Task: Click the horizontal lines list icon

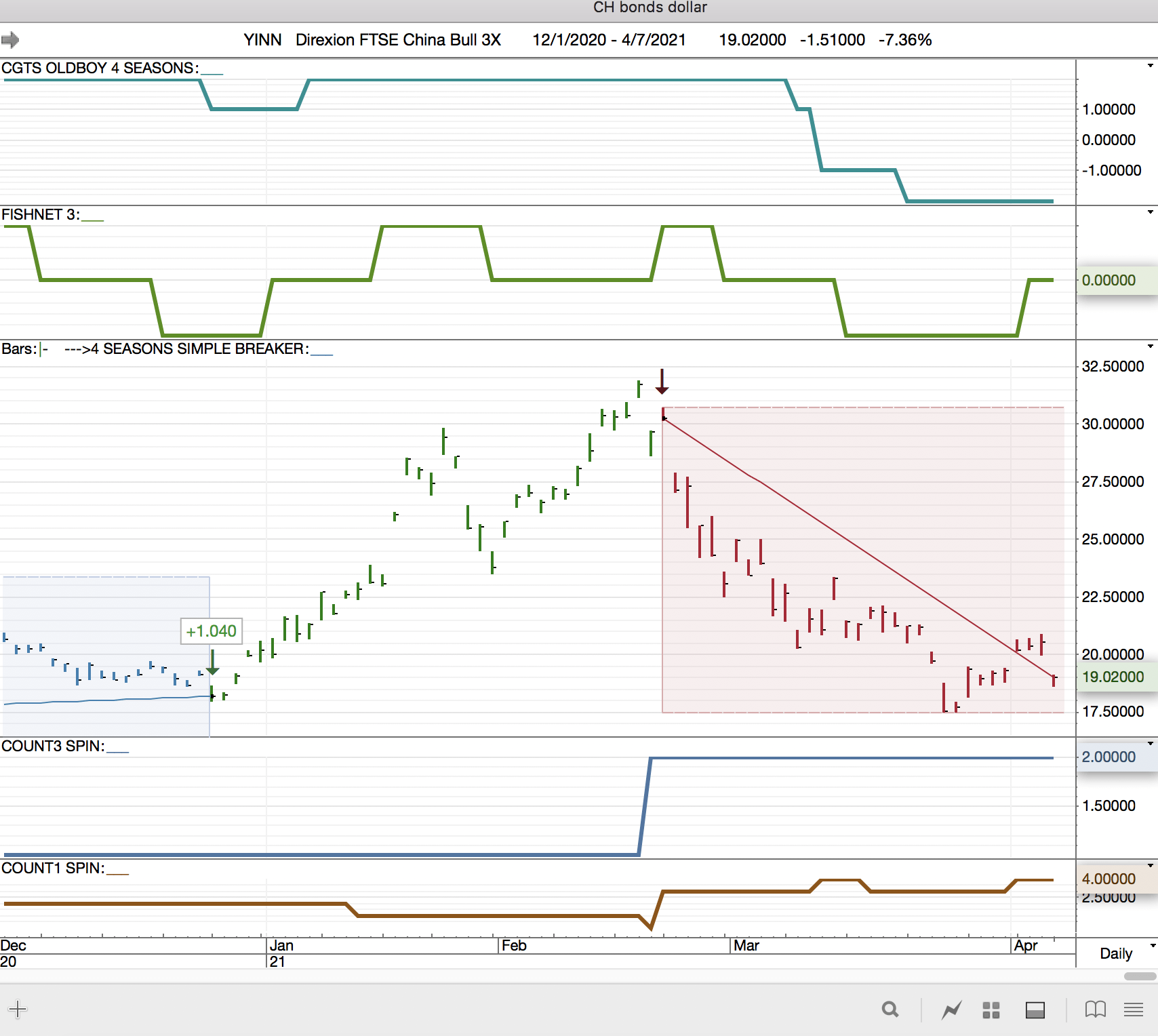Action: [1133, 1010]
